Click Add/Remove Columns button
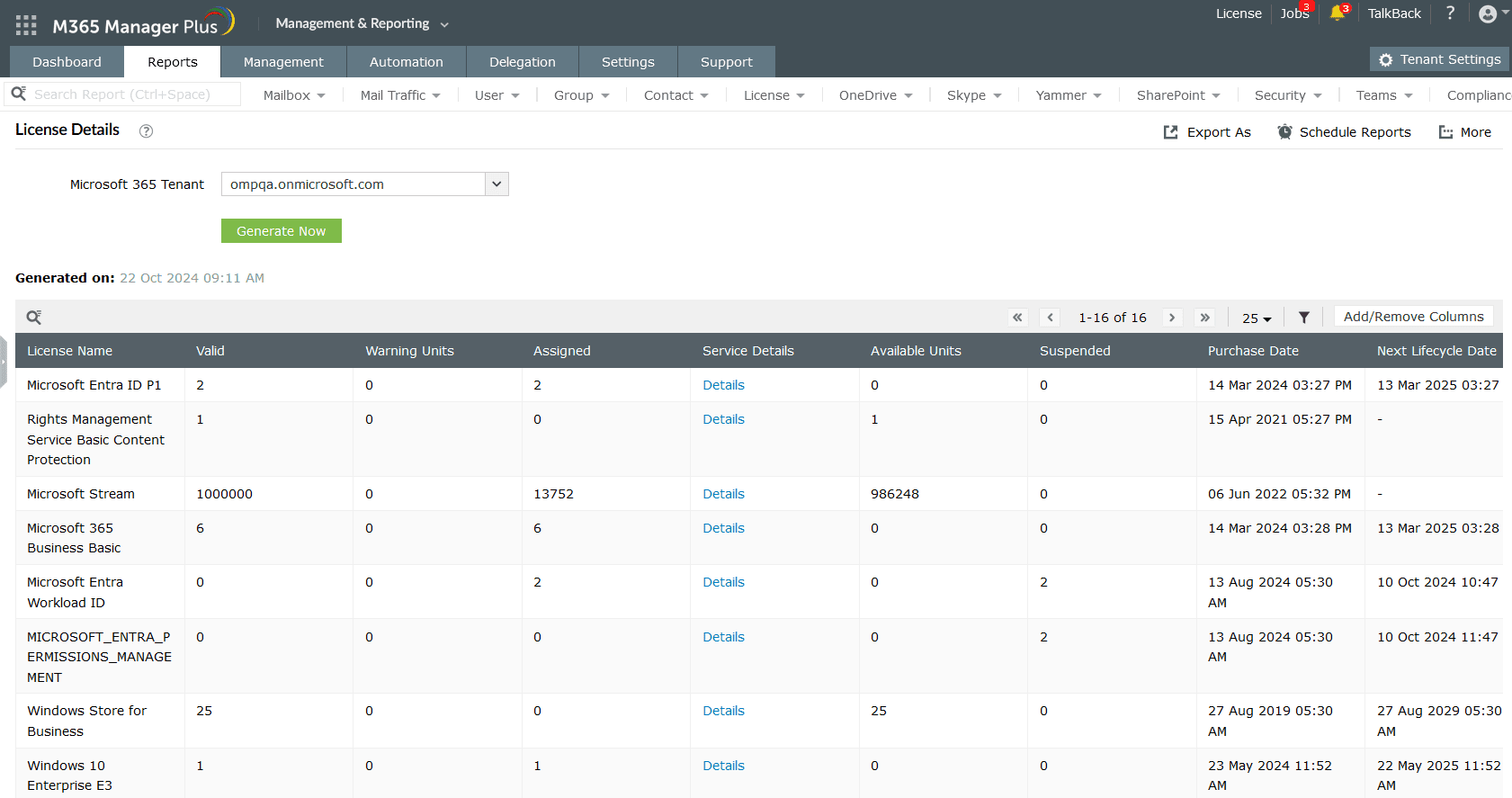Screen dimensions: 1512x798 tap(1413, 317)
